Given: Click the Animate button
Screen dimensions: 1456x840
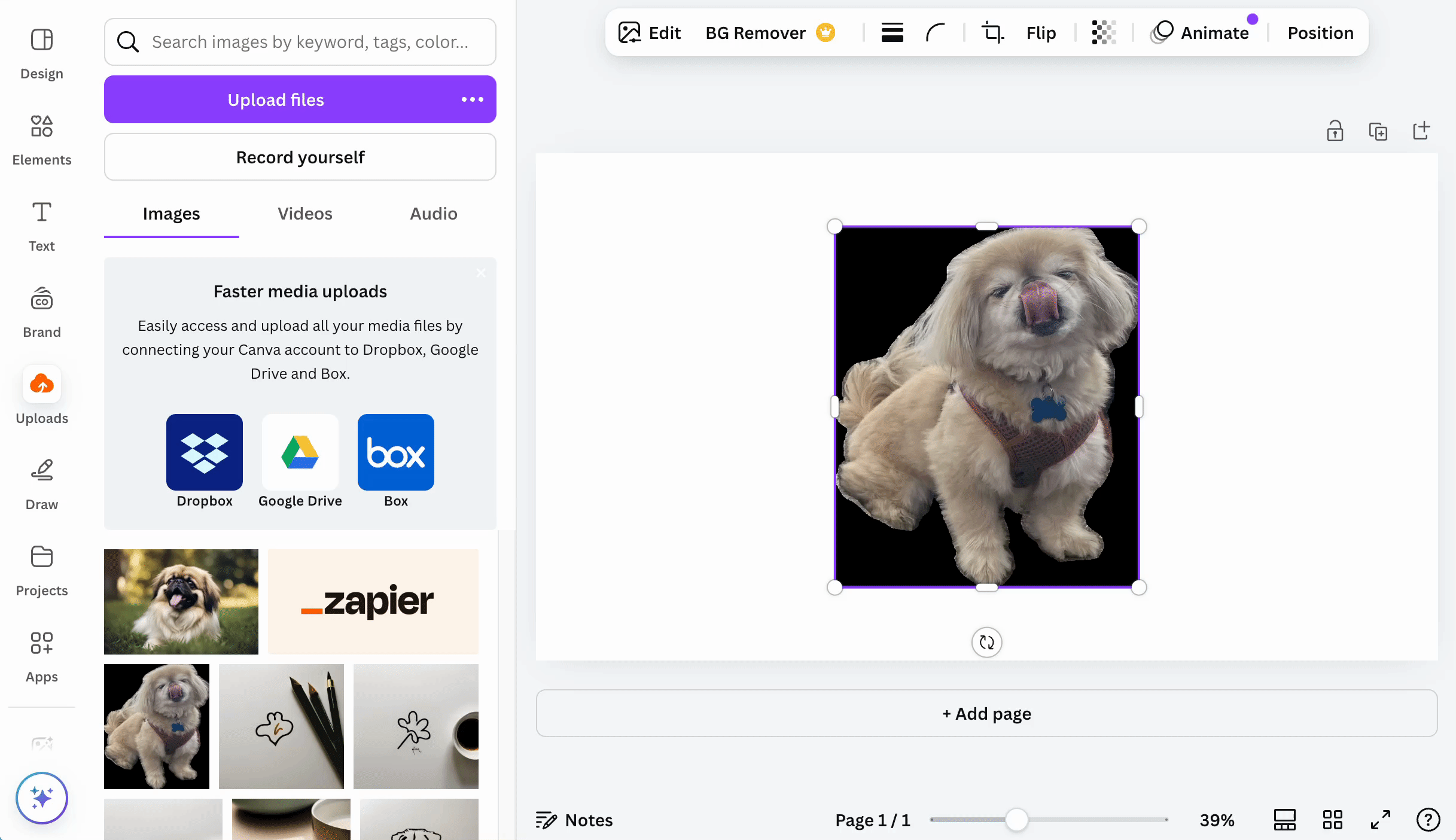Looking at the screenshot, I should [1200, 32].
